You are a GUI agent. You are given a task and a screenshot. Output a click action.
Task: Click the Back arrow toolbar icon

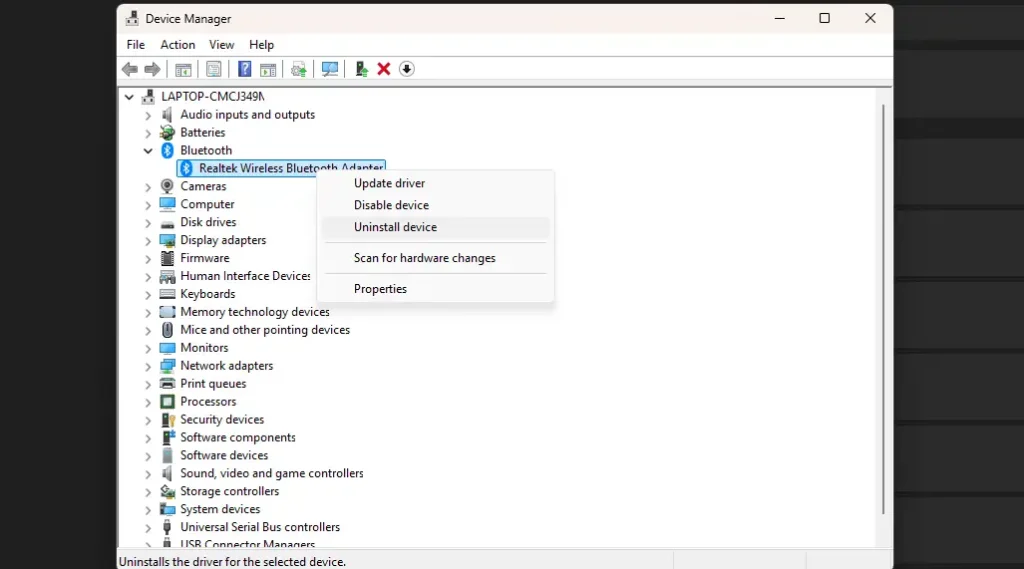point(130,69)
